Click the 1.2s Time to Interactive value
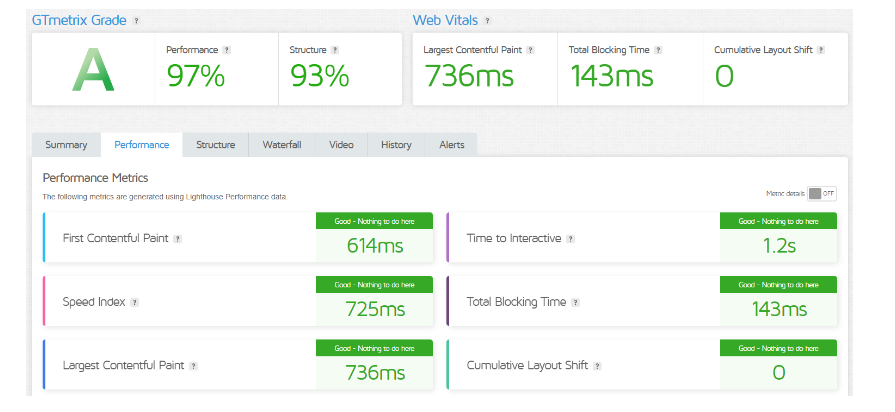The width and height of the screenshot is (895, 412). click(779, 246)
